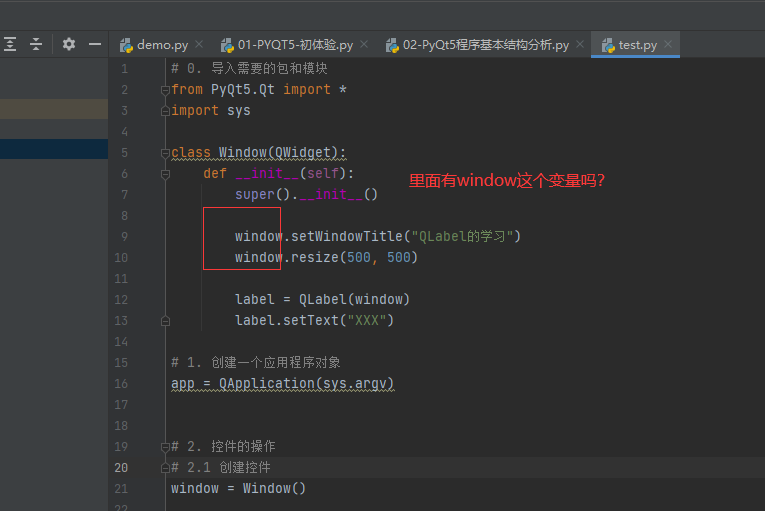Image resolution: width=765 pixels, height=511 pixels.
Task: Toggle fold end marker on line 13
Action: [x=165, y=321]
